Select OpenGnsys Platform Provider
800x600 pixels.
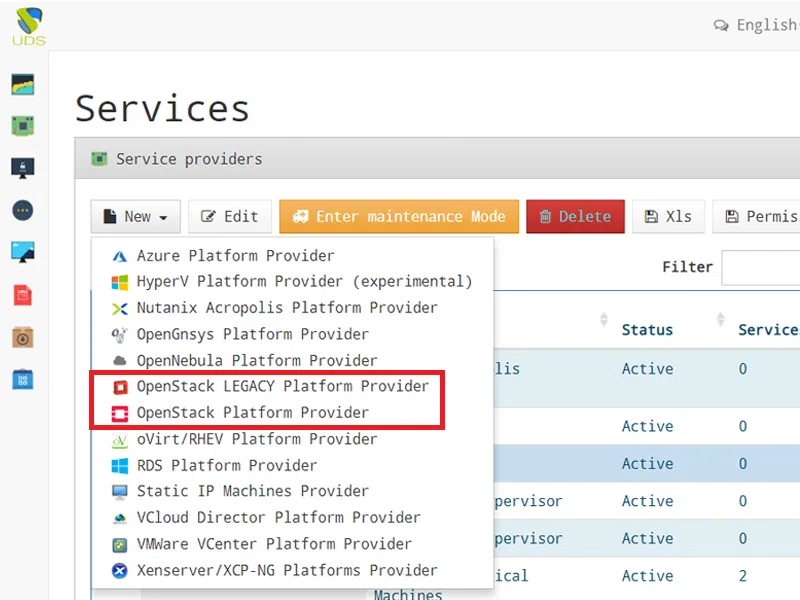(292, 334)
